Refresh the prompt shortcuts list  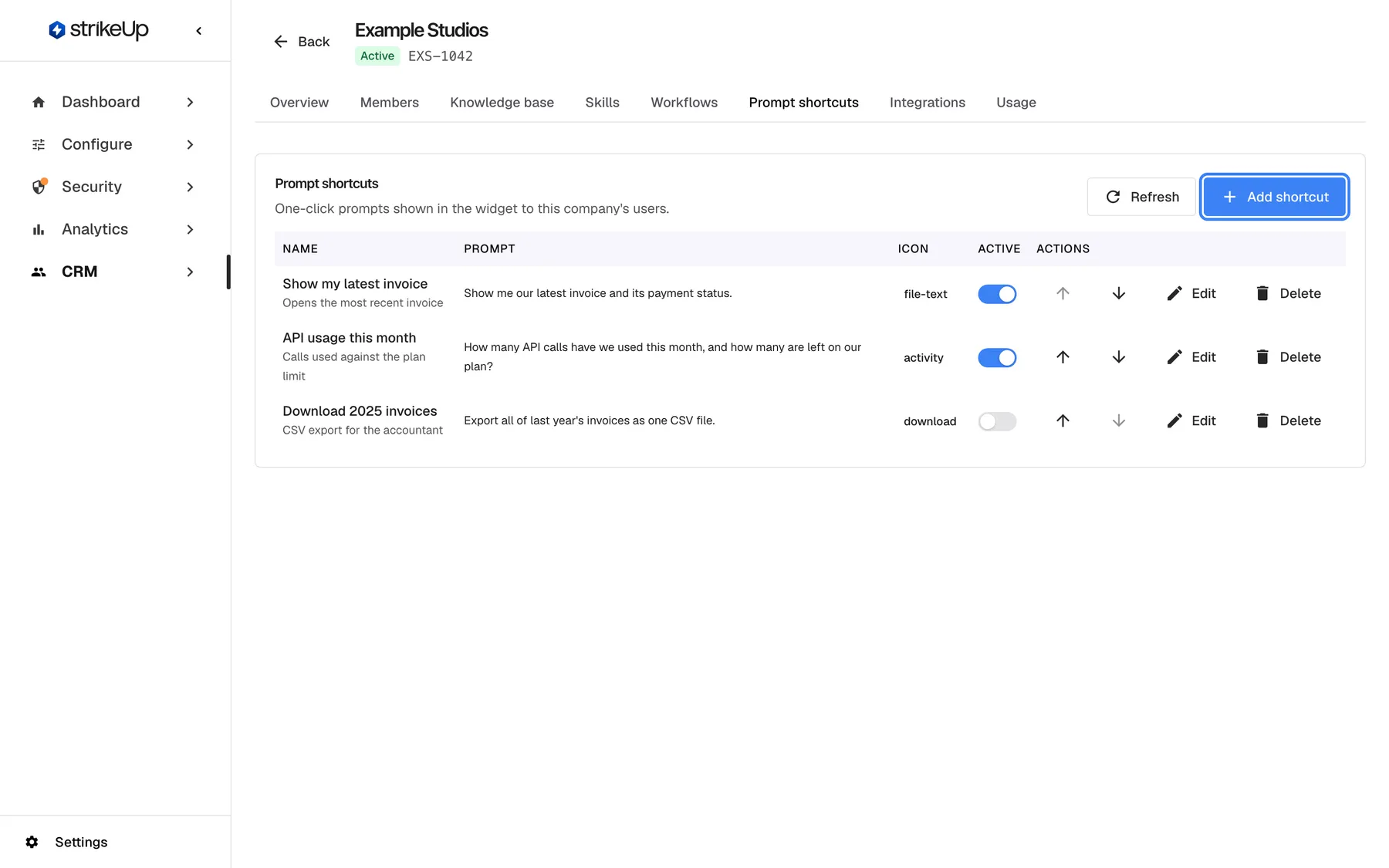1141,197
